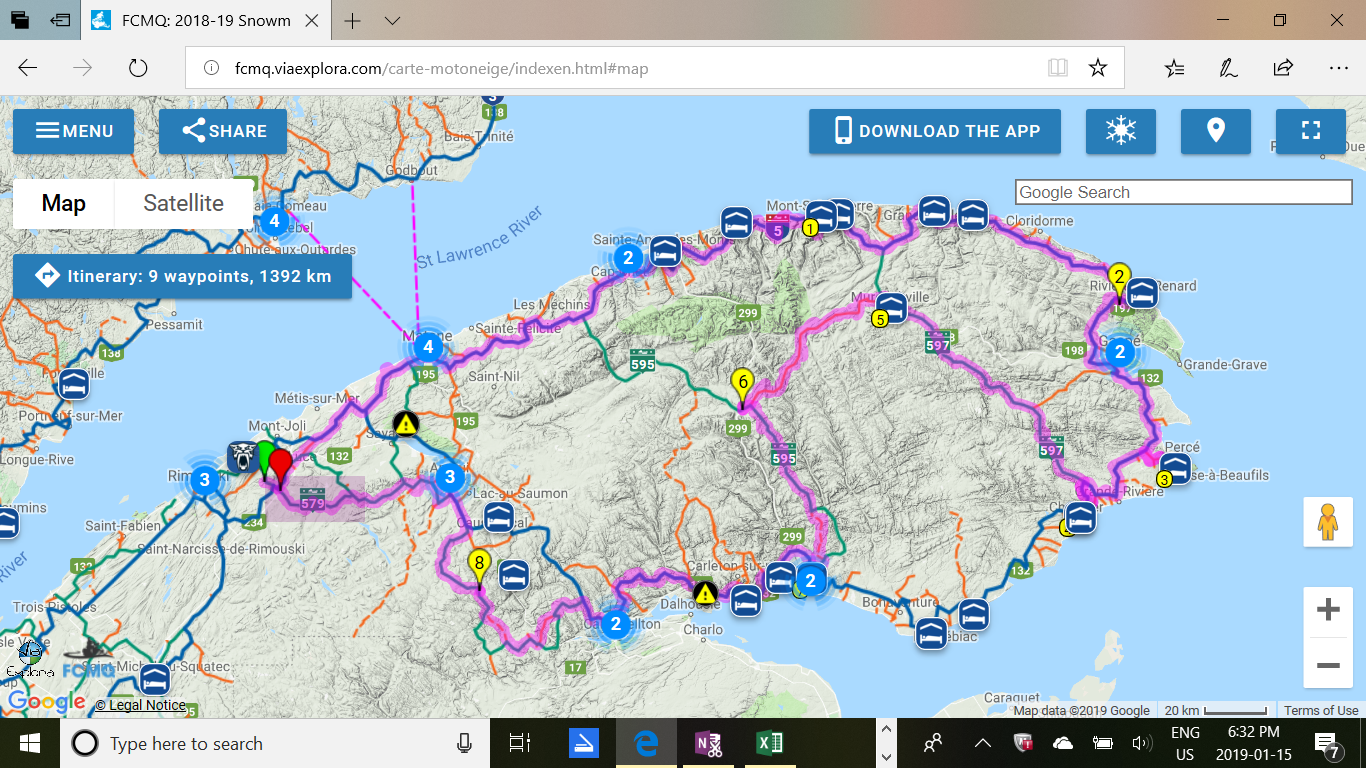The height and width of the screenshot is (768, 1366).
Task: Click the SHARE button
Action: [223, 131]
